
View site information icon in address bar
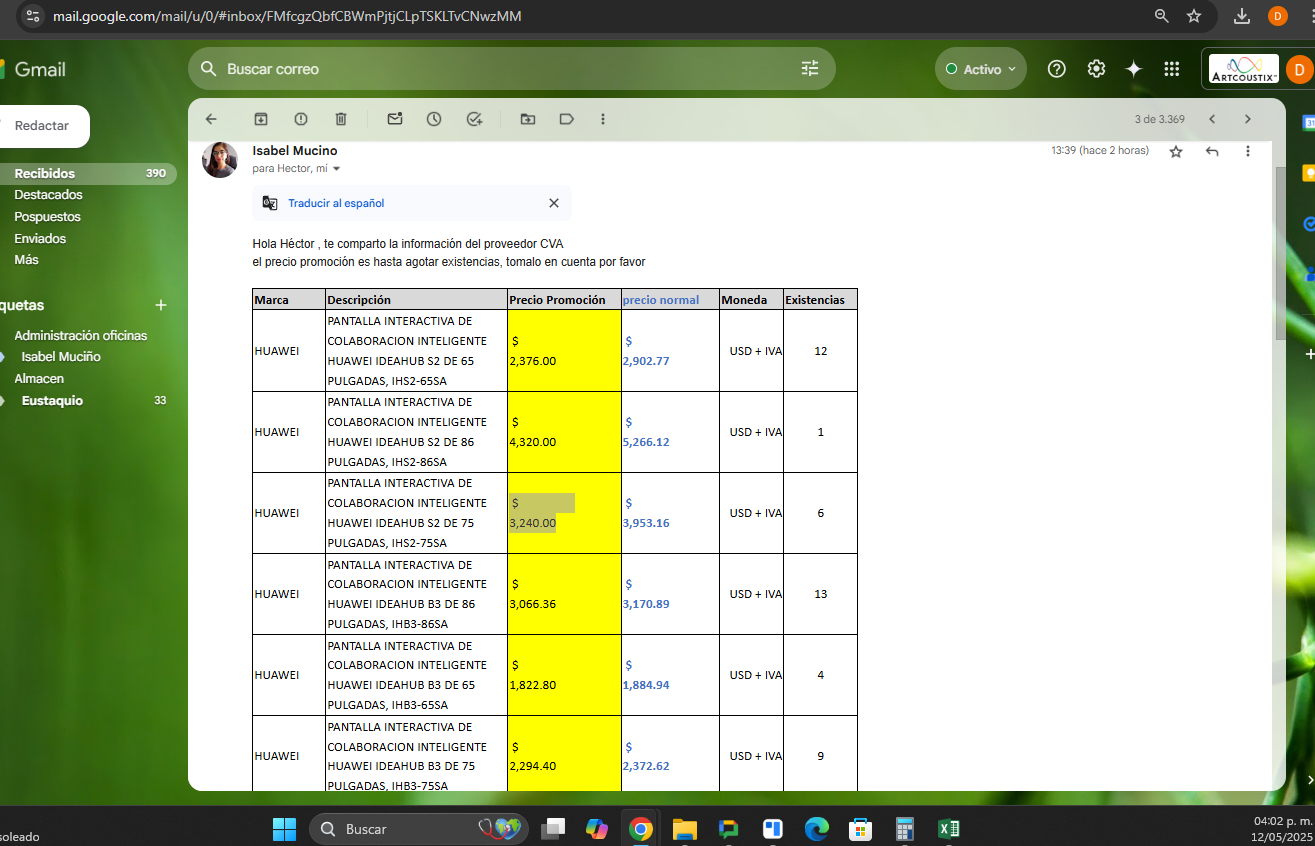[33, 16]
